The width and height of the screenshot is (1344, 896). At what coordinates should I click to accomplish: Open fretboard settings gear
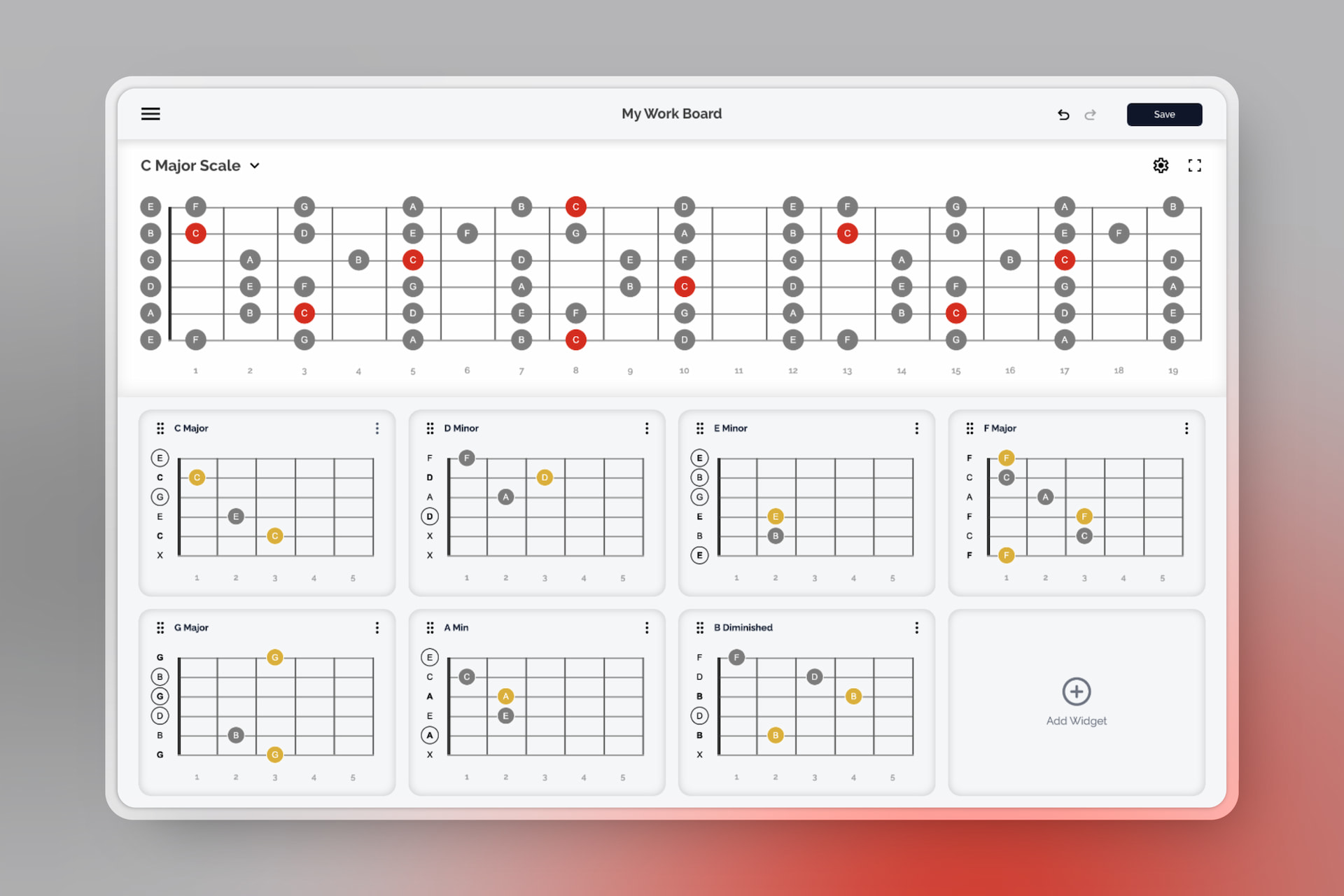[1161, 166]
